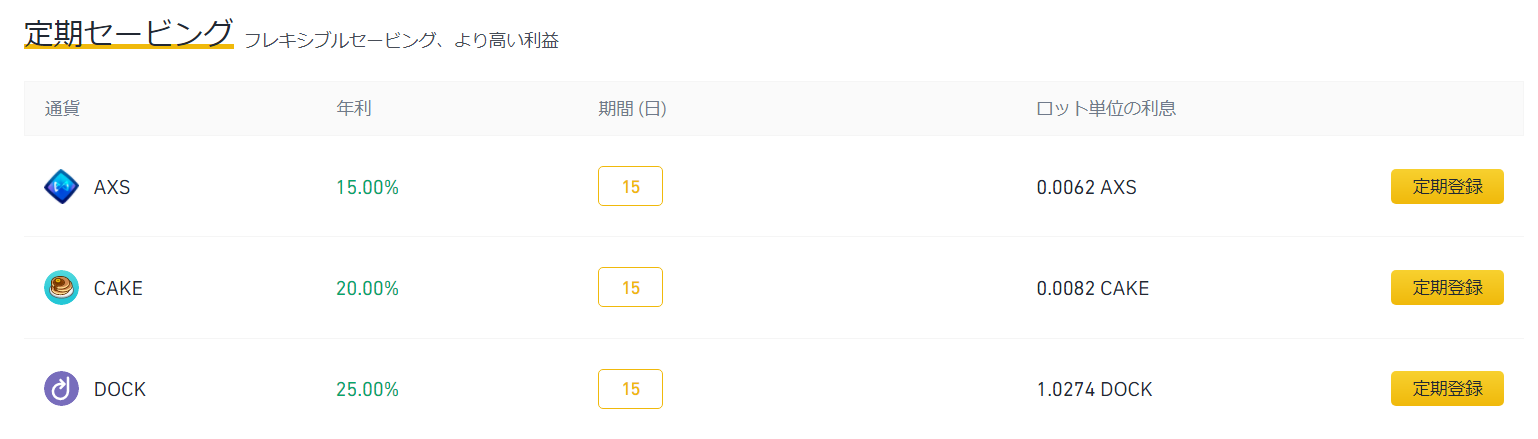1538x439 pixels.
Task: Subscribe to CAKE with 定期登録 button
Action: pos(1447,287)
